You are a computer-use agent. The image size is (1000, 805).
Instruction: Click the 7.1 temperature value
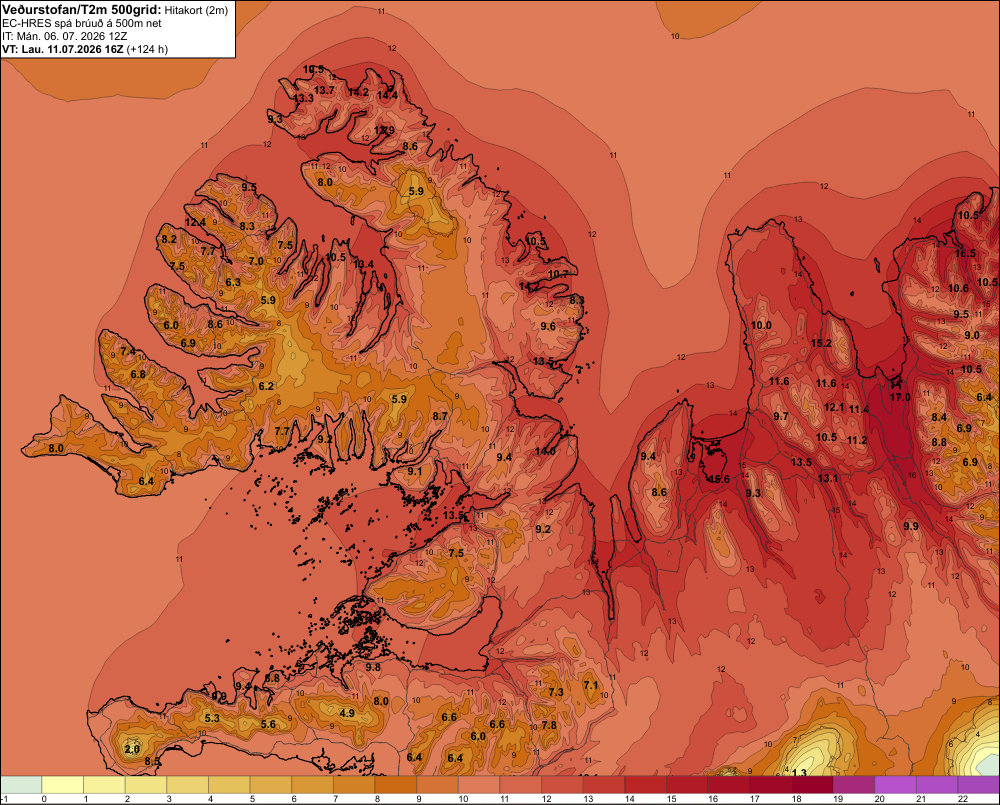(x=591, y=685)
